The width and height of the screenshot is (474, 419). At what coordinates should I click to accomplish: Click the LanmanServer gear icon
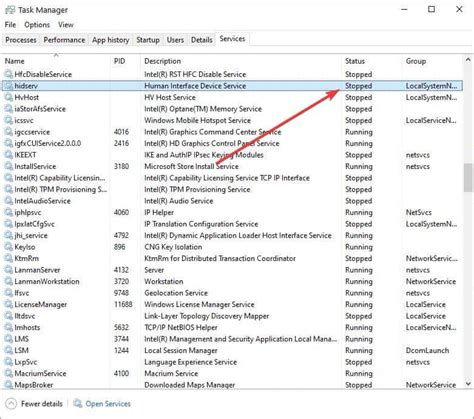click(8, 270)
